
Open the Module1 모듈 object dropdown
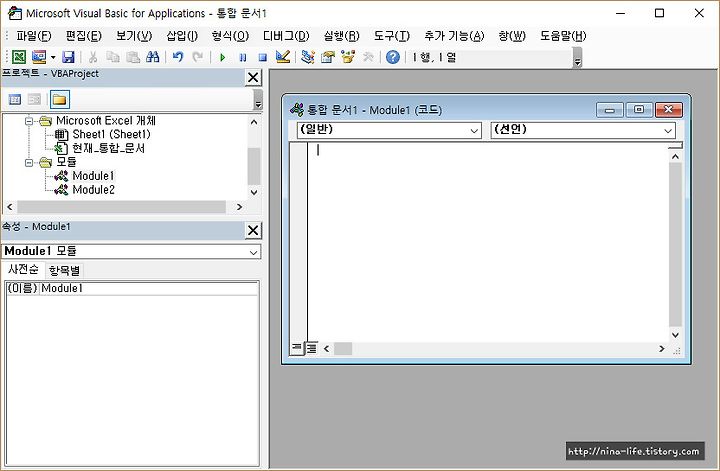253,252
